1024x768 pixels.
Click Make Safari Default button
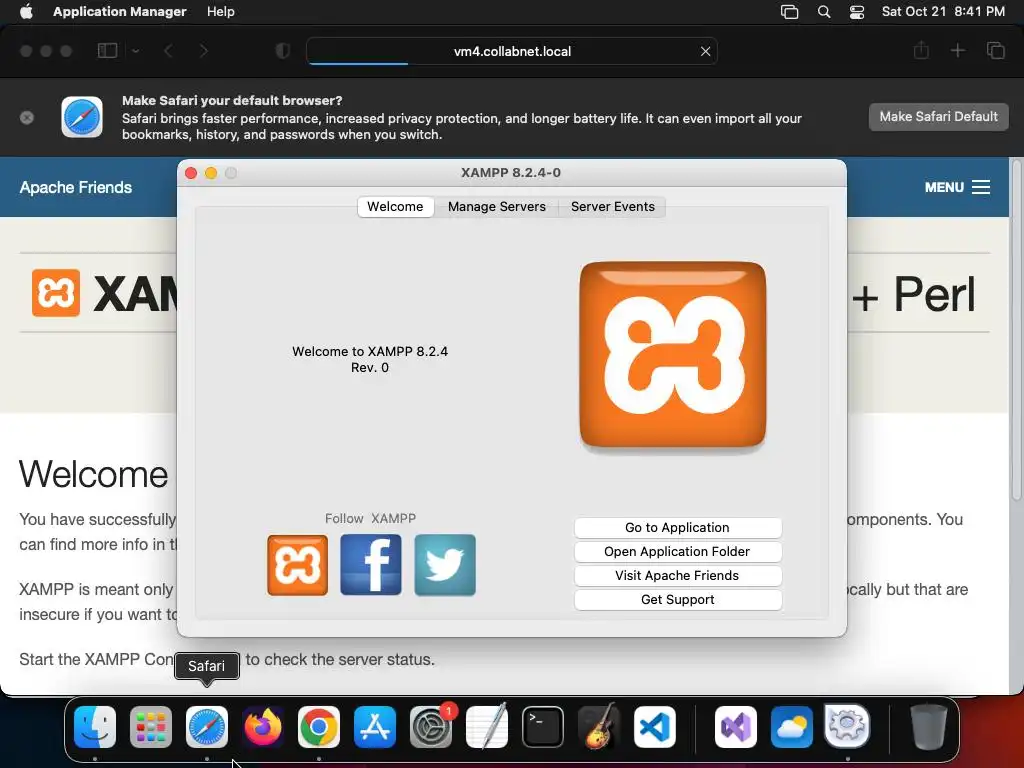coord(938,117)
